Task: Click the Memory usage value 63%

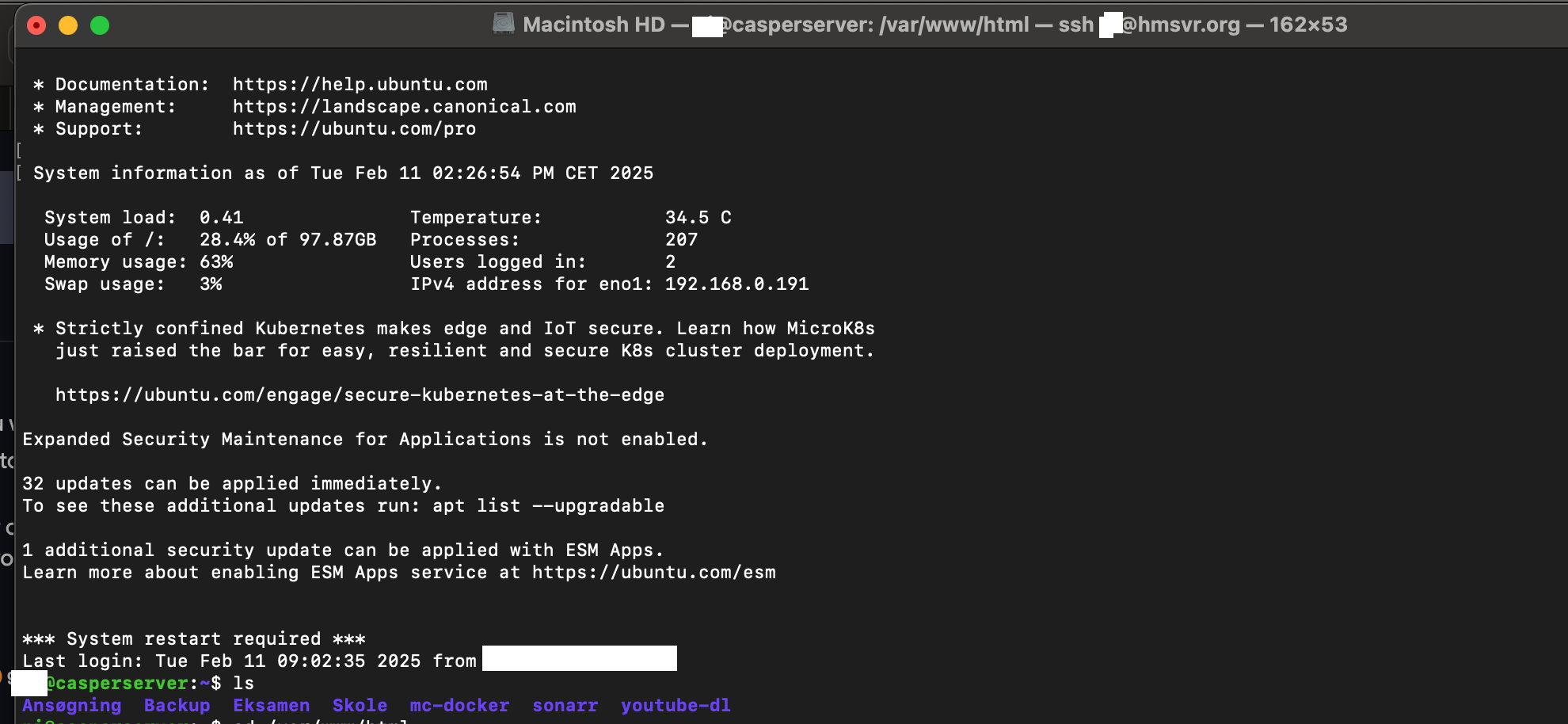Action: [216, 261]
